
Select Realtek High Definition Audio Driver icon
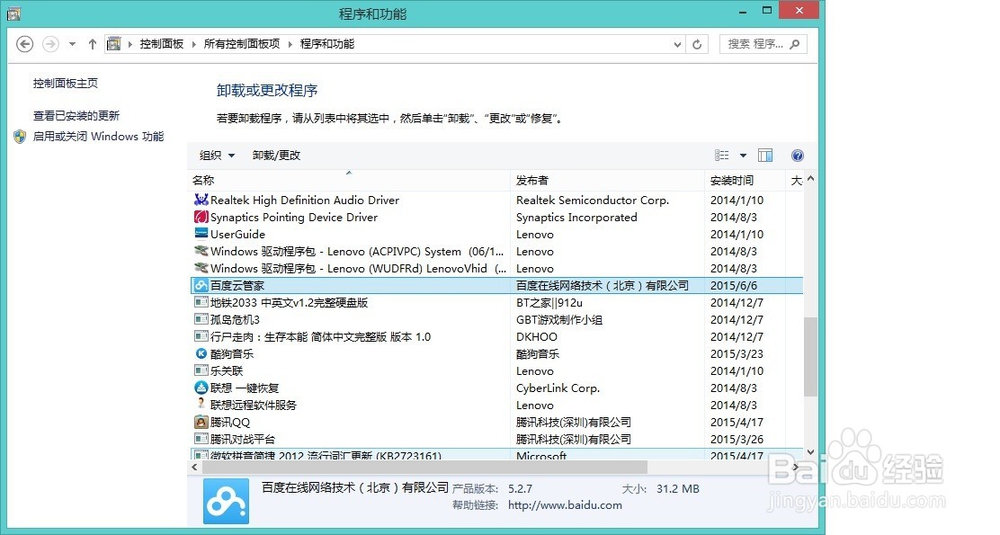[201, 200]
